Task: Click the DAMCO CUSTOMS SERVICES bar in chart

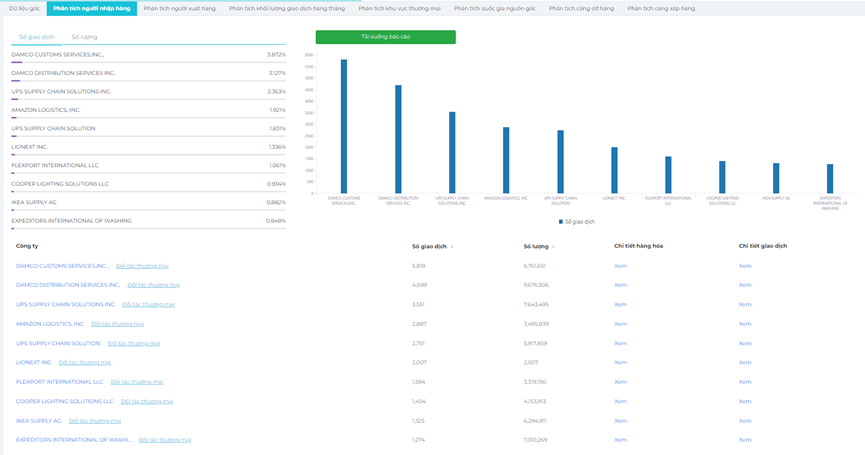Action: coord(344,126)
